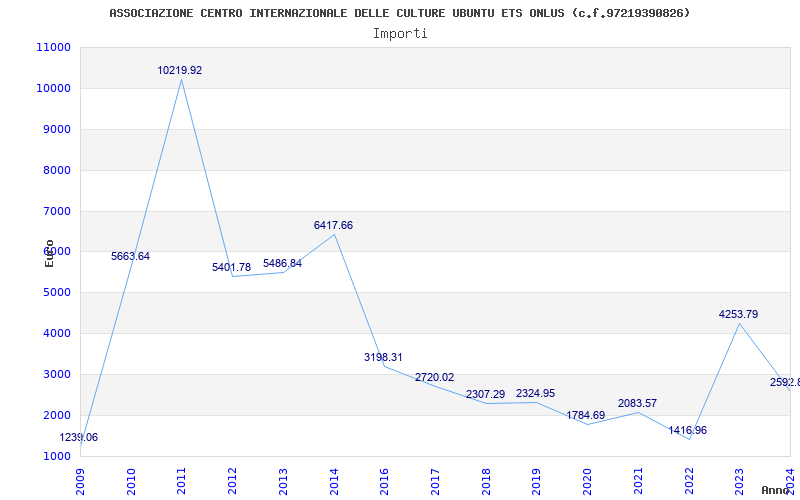Click the x-axis year 2009

pos(80,482)
